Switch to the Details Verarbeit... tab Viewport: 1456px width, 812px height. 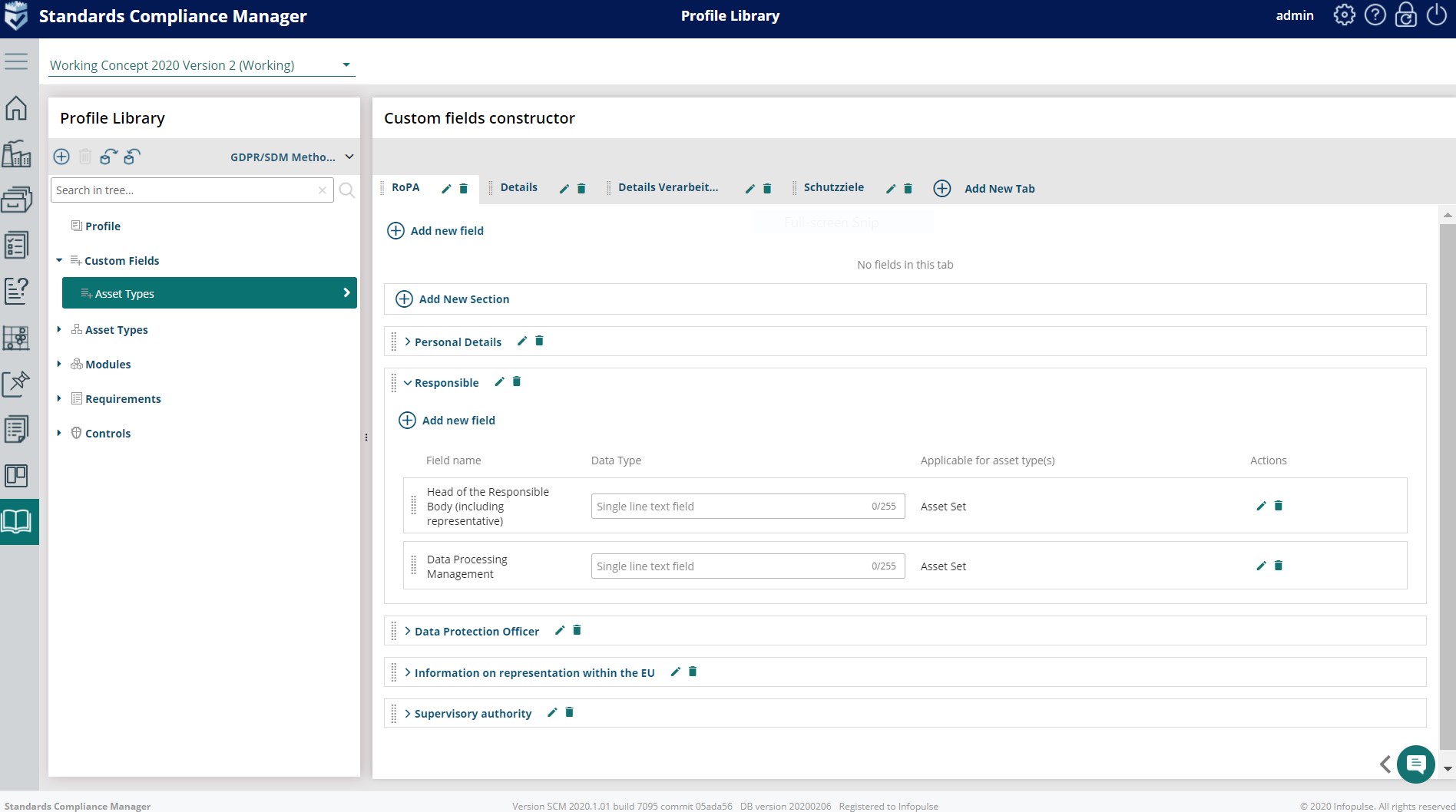[x=668, y=187]
